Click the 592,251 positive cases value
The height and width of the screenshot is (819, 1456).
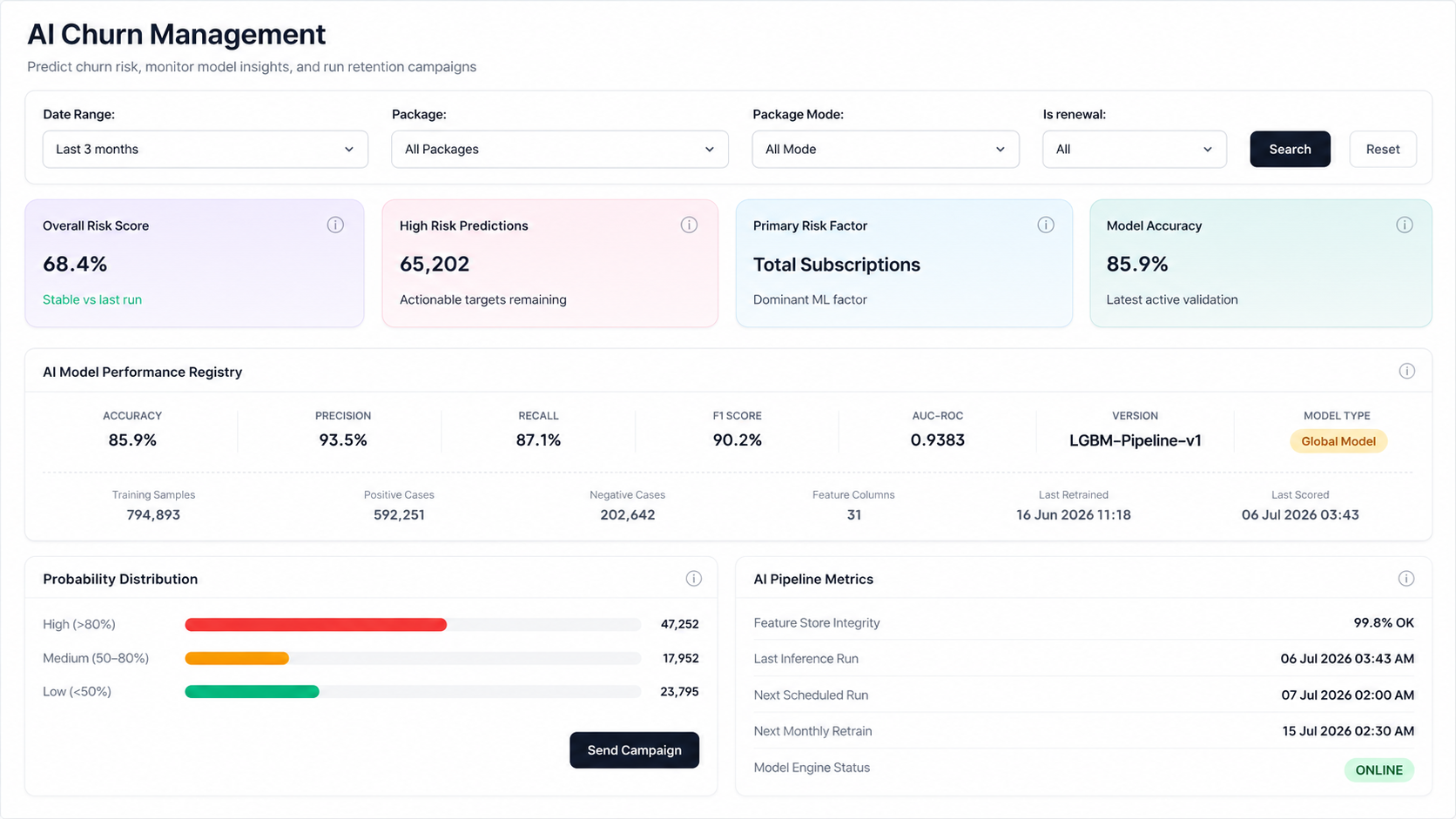tap(399, 515)
